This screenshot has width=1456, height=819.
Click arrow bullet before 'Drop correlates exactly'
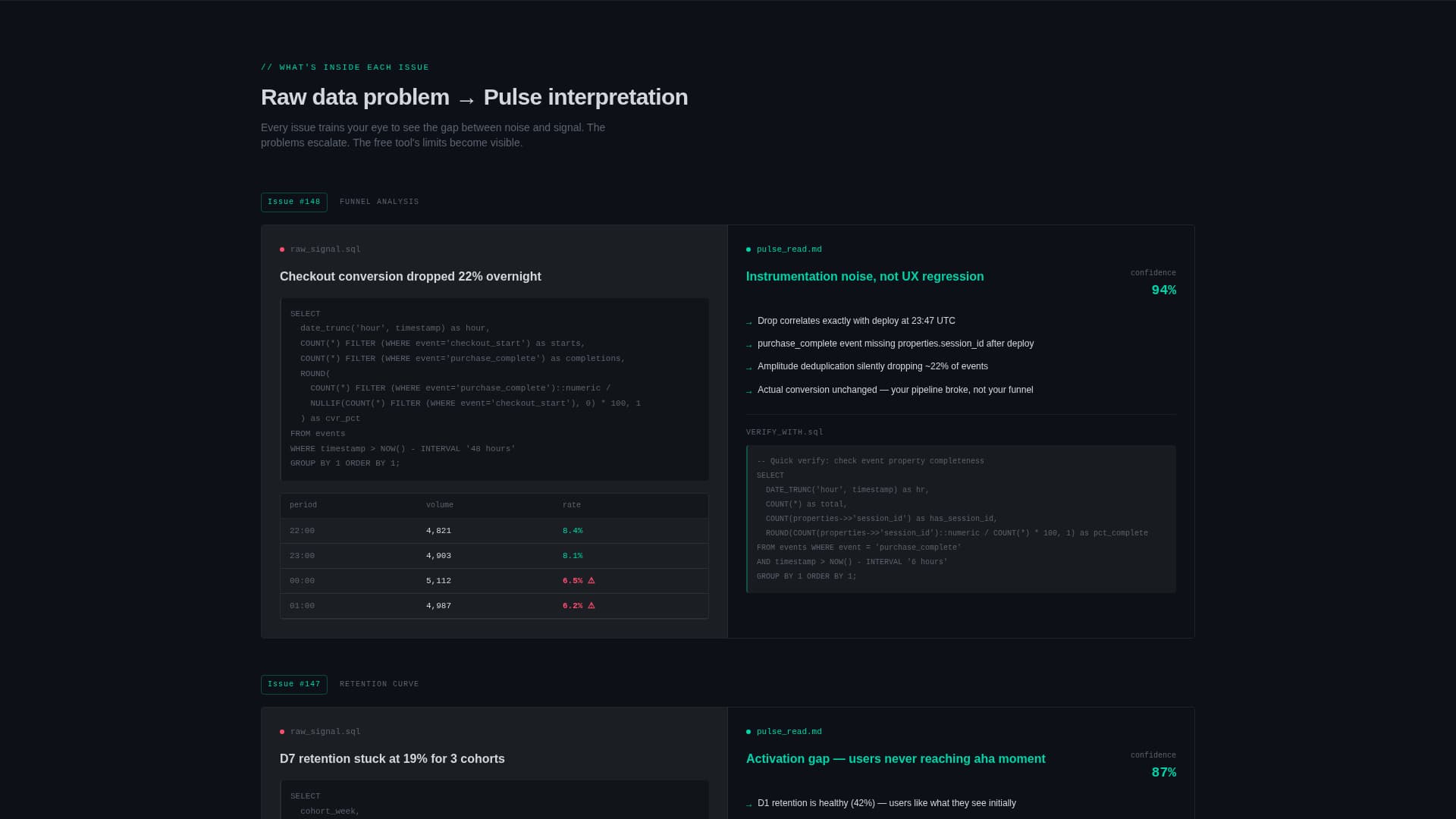[x=749, y=322]
